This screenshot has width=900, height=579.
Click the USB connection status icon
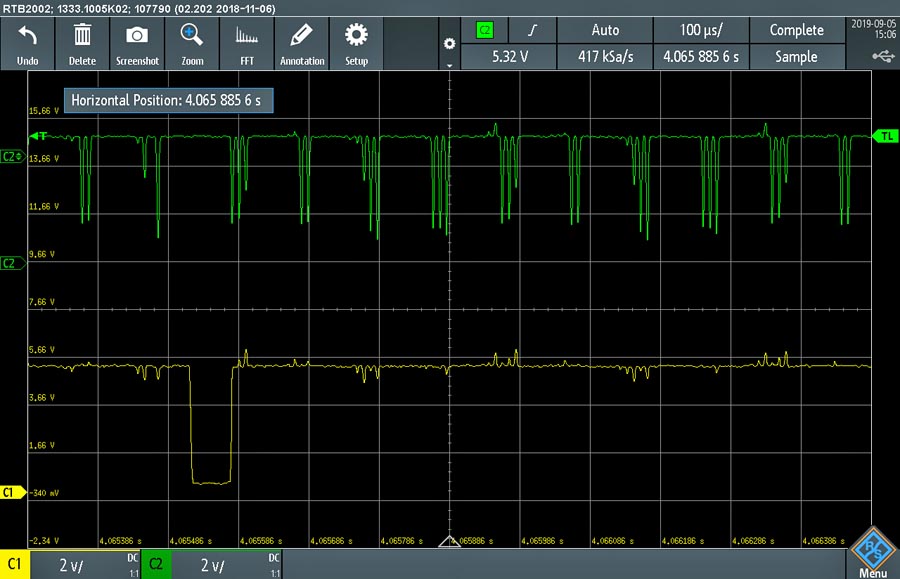point(883,56)
